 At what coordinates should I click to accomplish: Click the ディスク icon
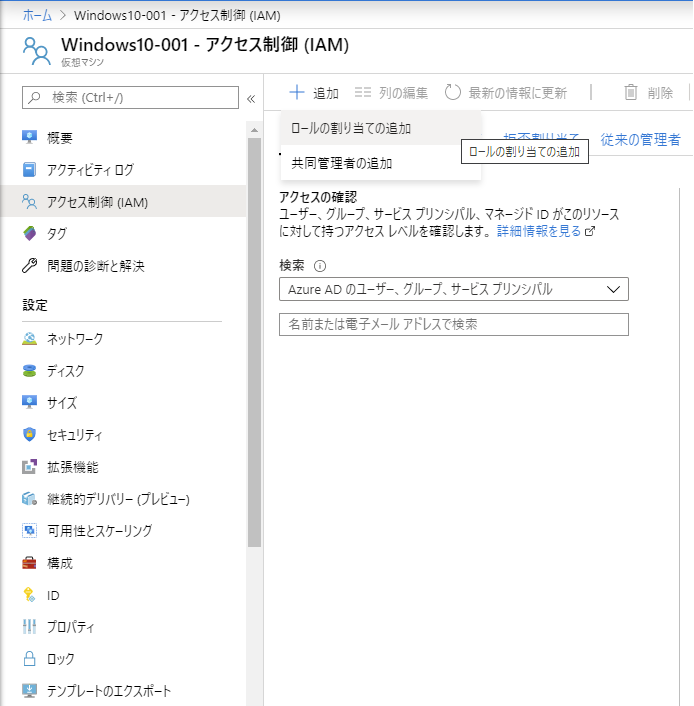point(29,371)
